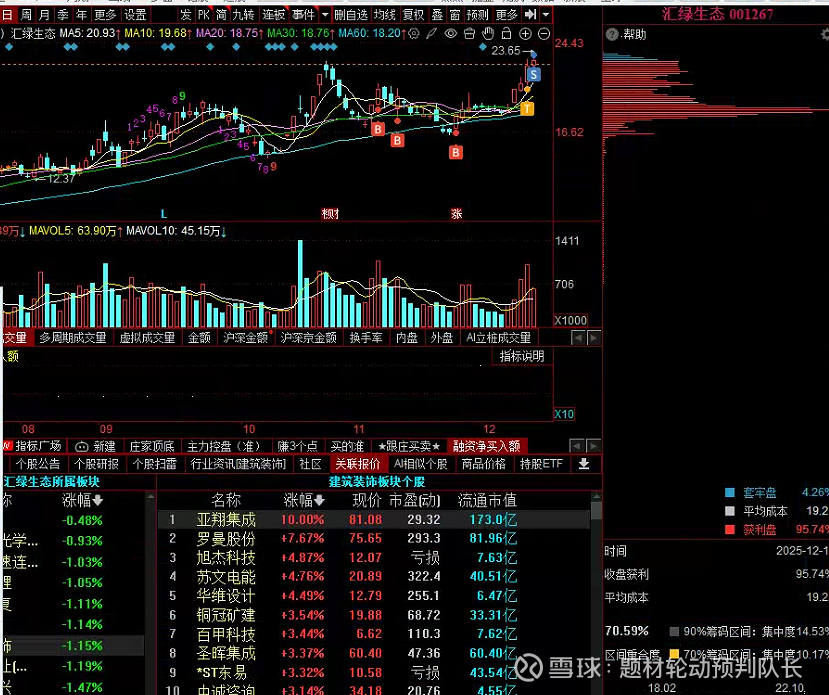Open 个股研报 tab

pyautogui.click(x=96, y=464)
